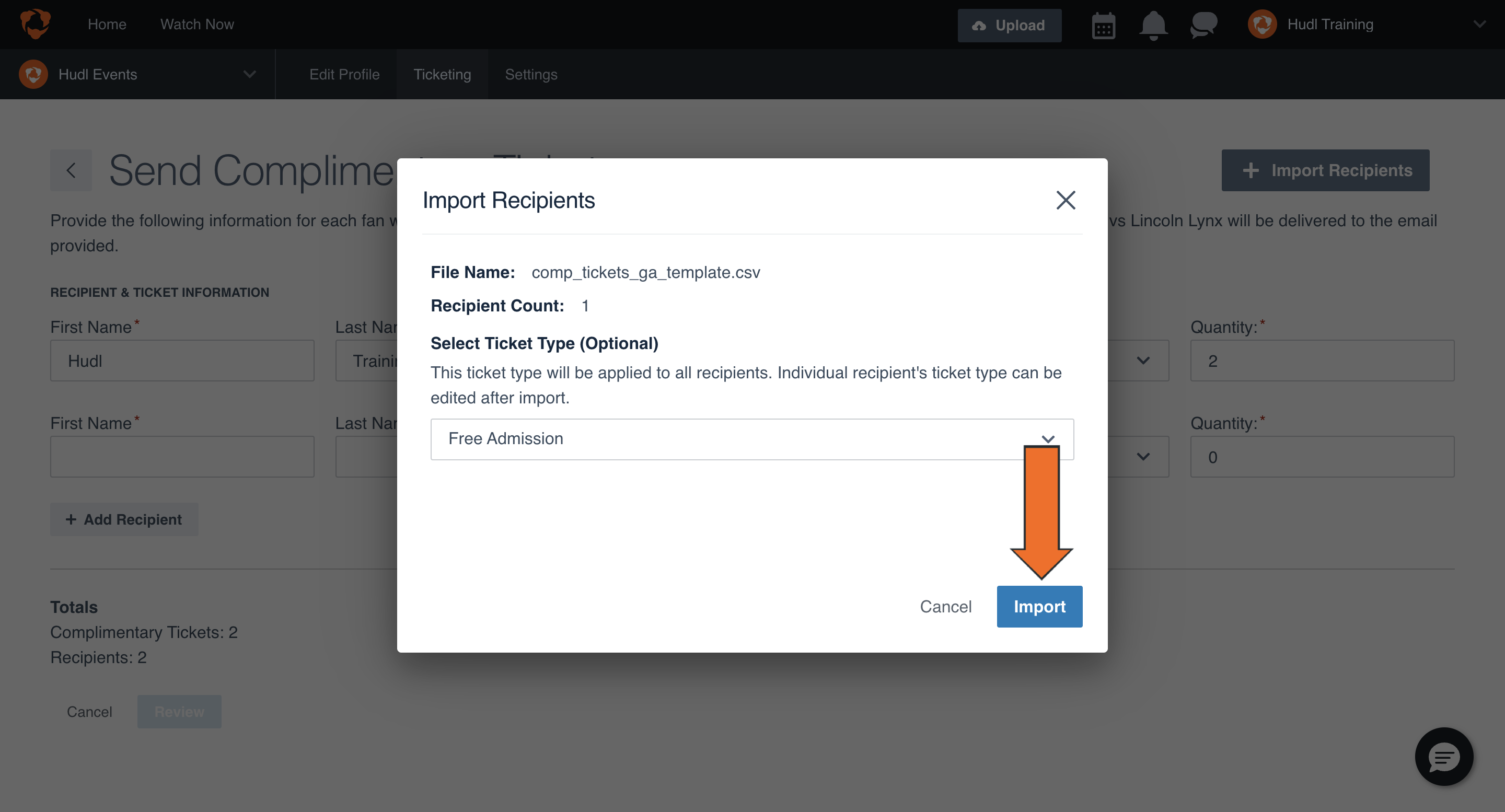Click the empty second First Name field

click(182, 456)
